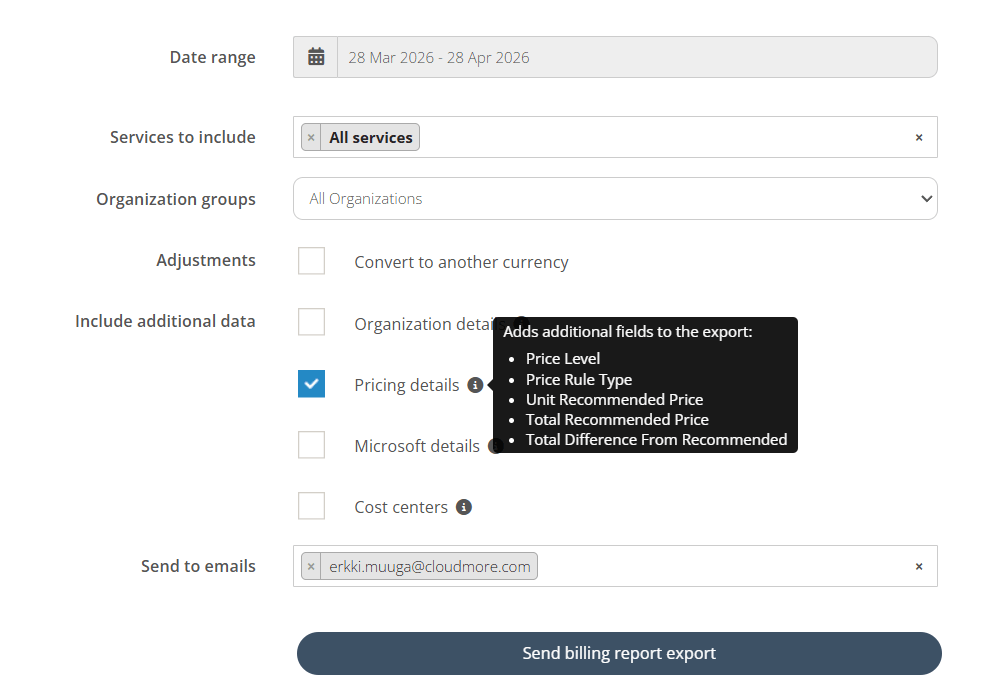Click the erkki.muuga@cloudmore.com email text
This screenshot has height=694, width=1006.
(430, 567)
